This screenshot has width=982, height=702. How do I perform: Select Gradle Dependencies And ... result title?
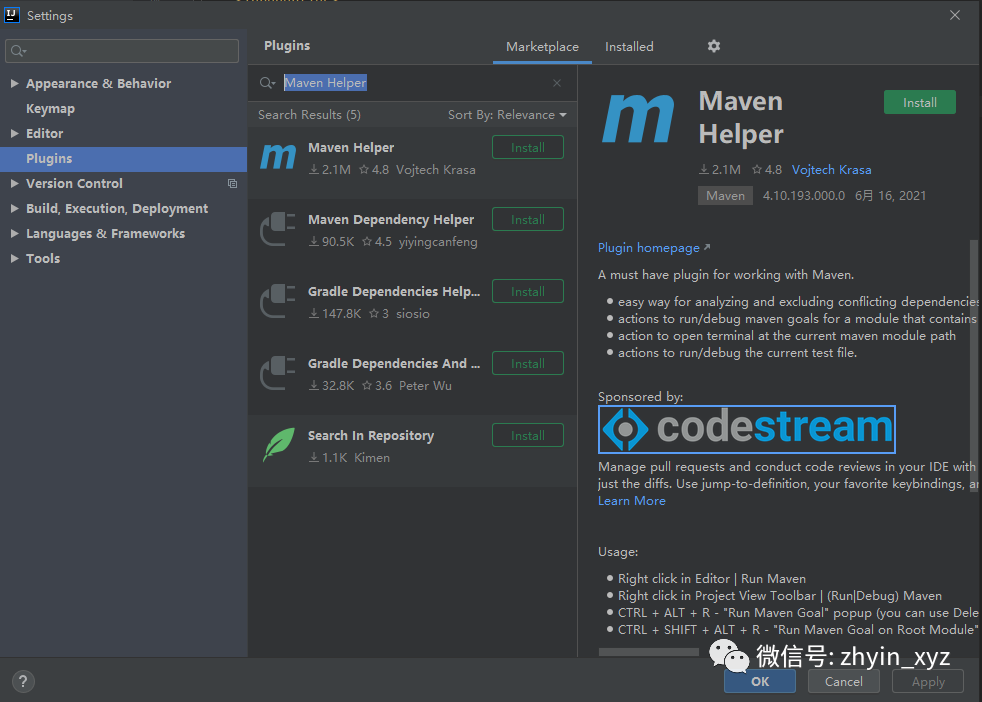click(x=394, y=364)
